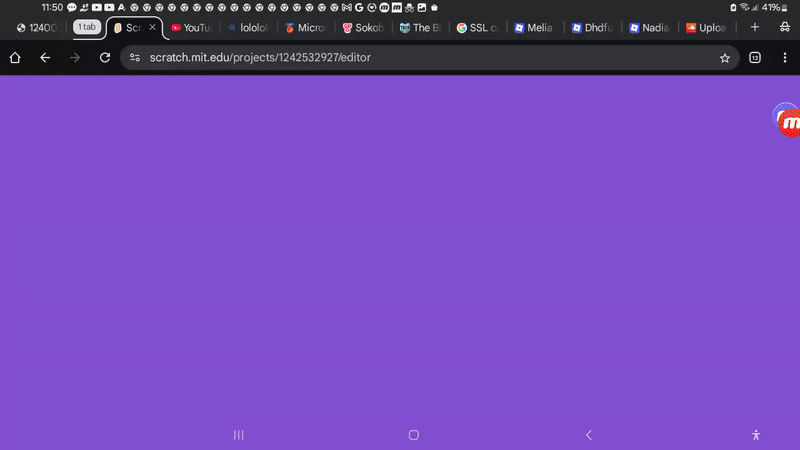Open the tab switcher showing 12 tabs
This screenshot has height=450, width=800.
point(754,58)
